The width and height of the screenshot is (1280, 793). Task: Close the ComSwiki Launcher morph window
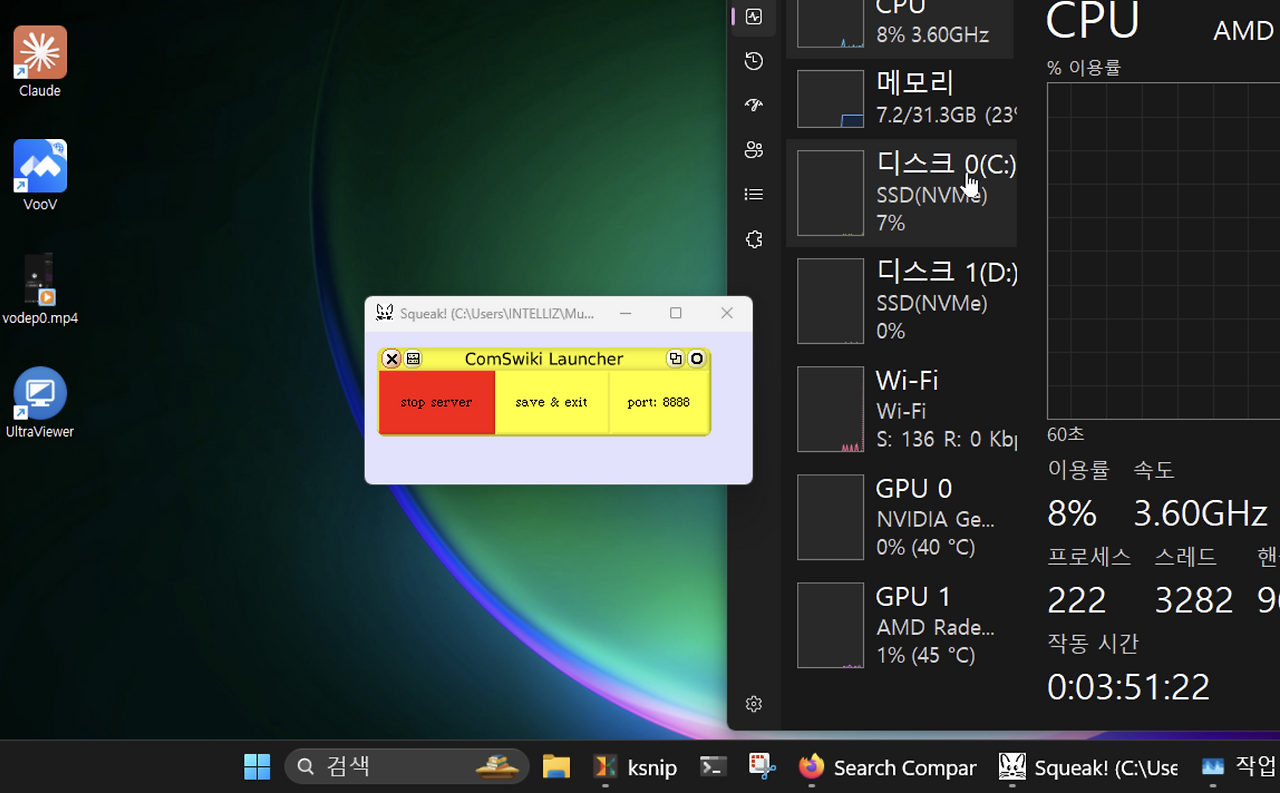[392, 359]
